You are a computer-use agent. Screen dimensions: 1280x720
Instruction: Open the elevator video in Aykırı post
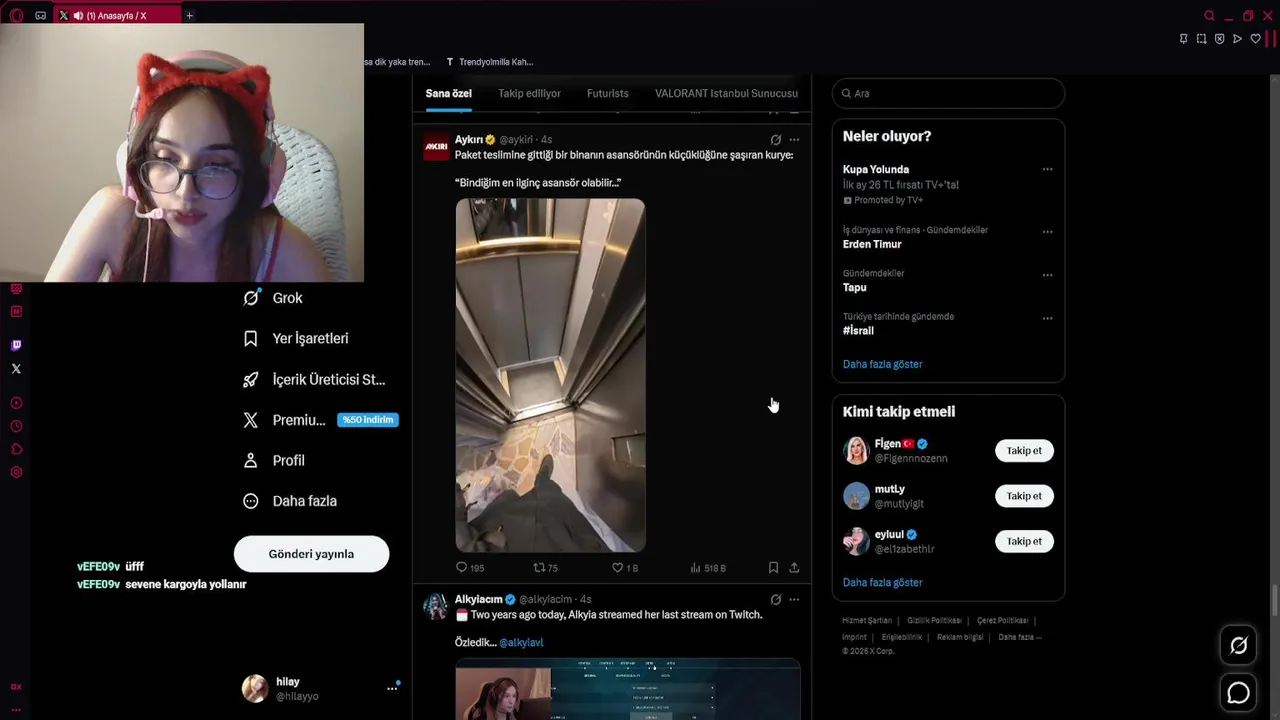pos(550,375)
